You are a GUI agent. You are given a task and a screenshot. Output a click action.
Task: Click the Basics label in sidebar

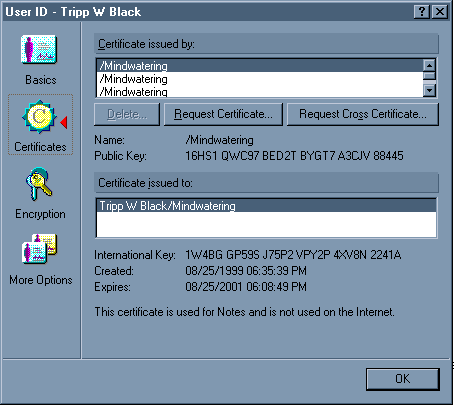point(41,80)
